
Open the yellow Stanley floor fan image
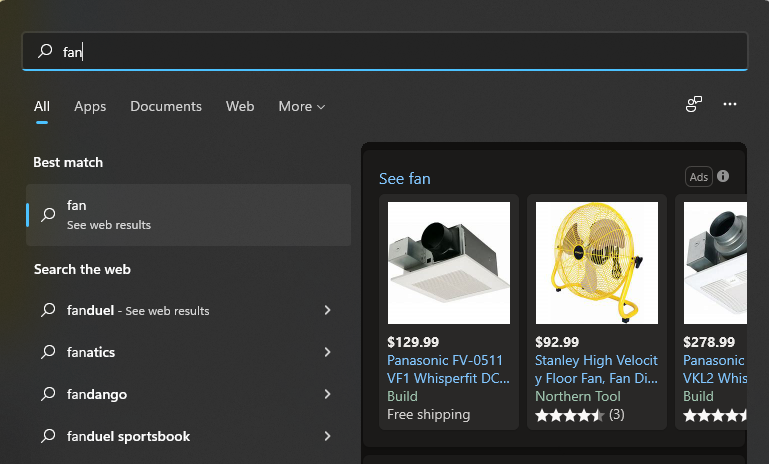coord(597,263)
